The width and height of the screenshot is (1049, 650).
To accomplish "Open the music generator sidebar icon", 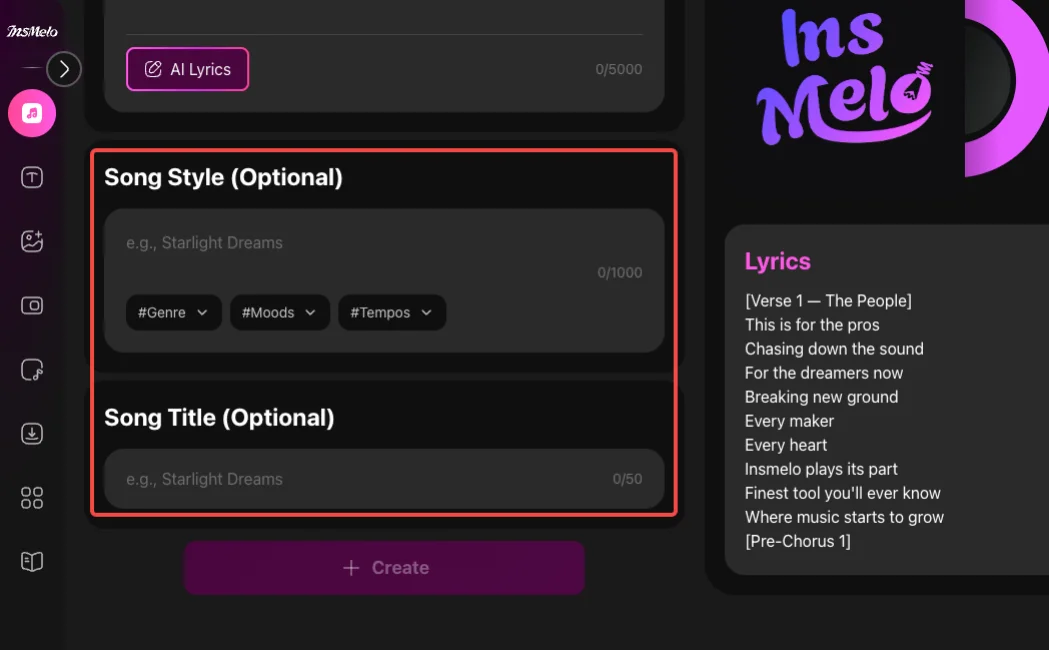I will (32, 113).
